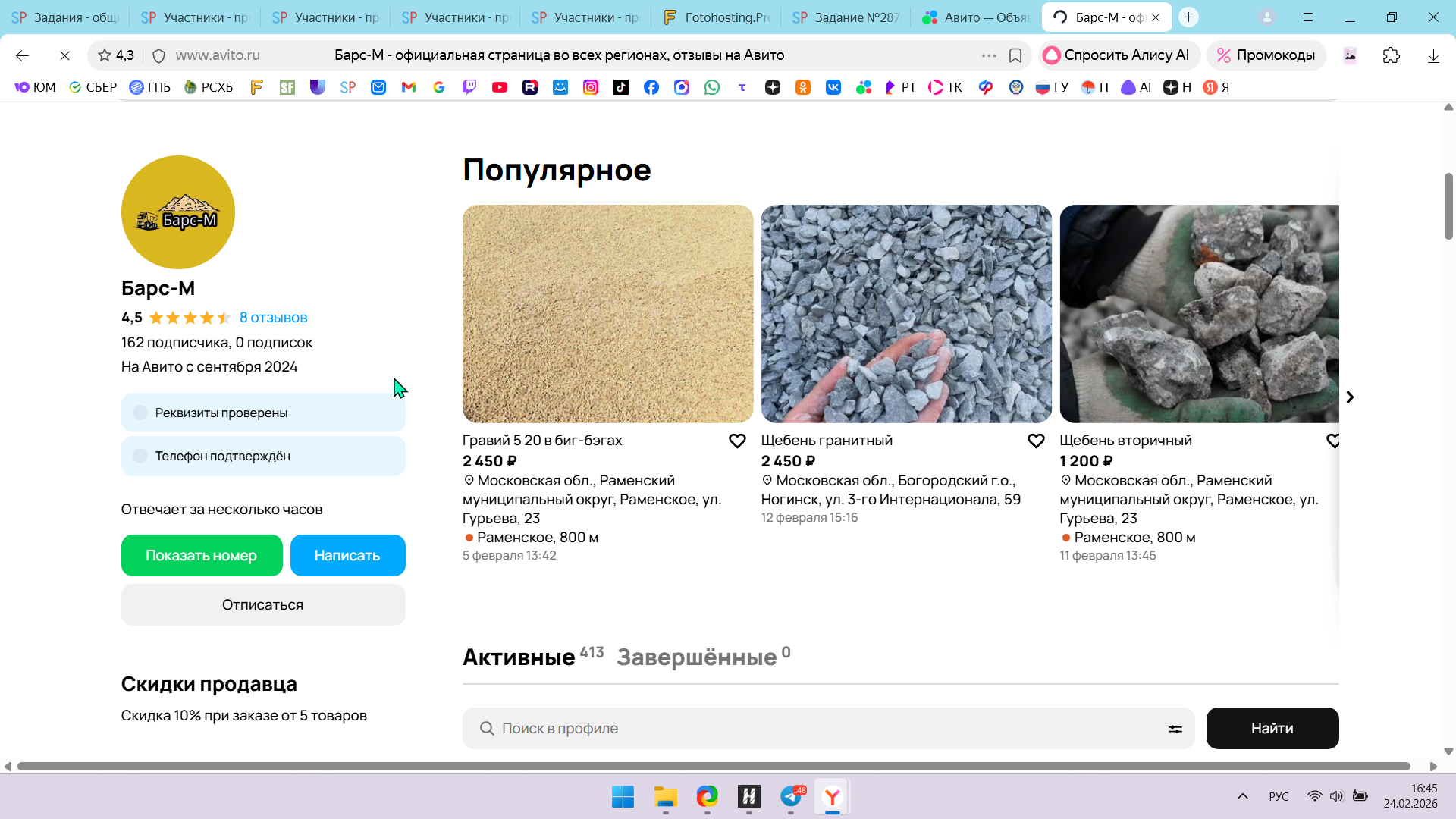Click the bookmark icon in address bar
Screen dimensions: 1456x819
click(1015, 55)
